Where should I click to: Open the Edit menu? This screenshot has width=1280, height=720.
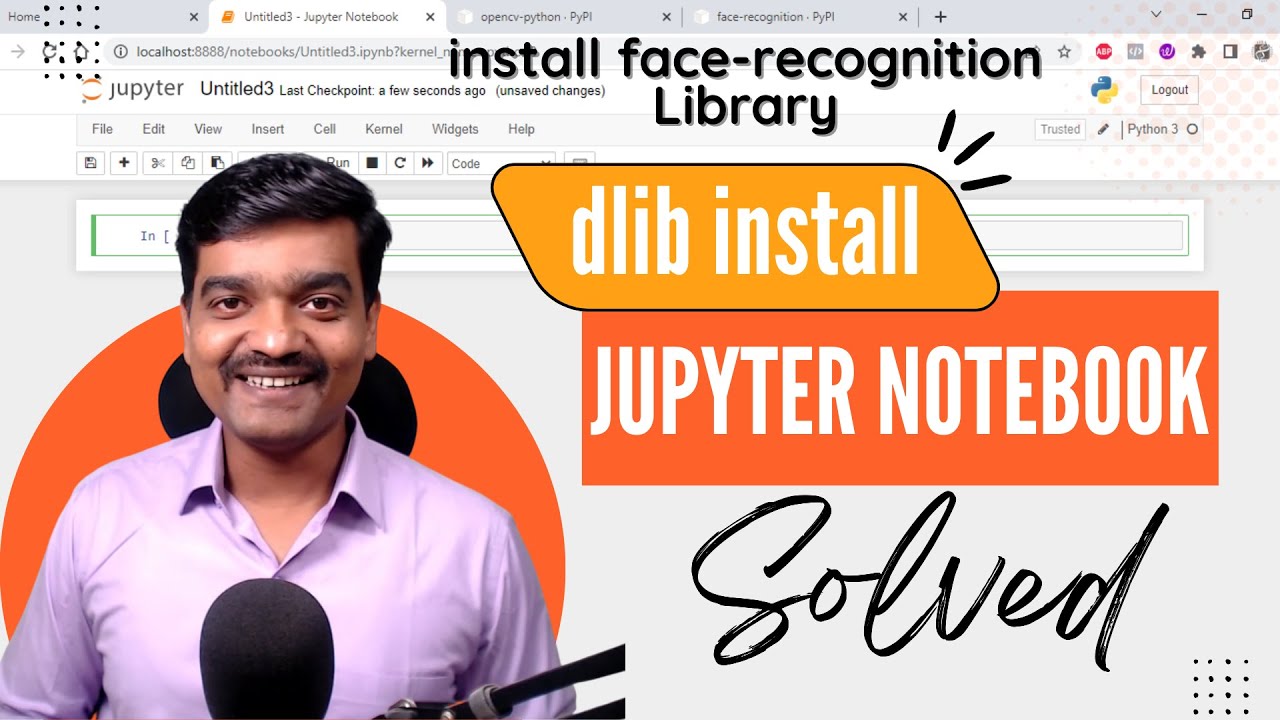point(153,129)
